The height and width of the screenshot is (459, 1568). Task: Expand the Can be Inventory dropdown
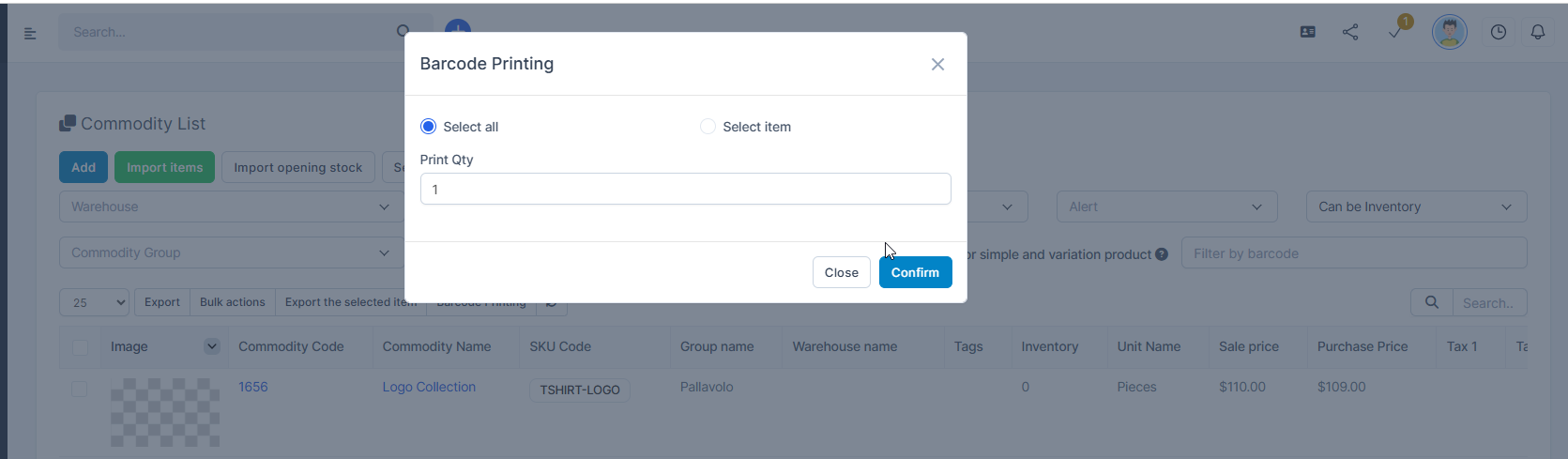1415,207
